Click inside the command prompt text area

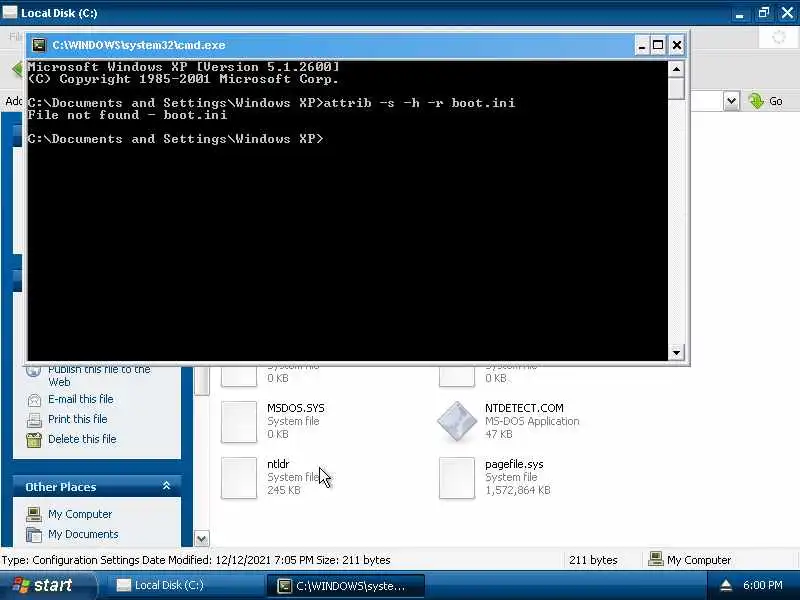point(347,211)
